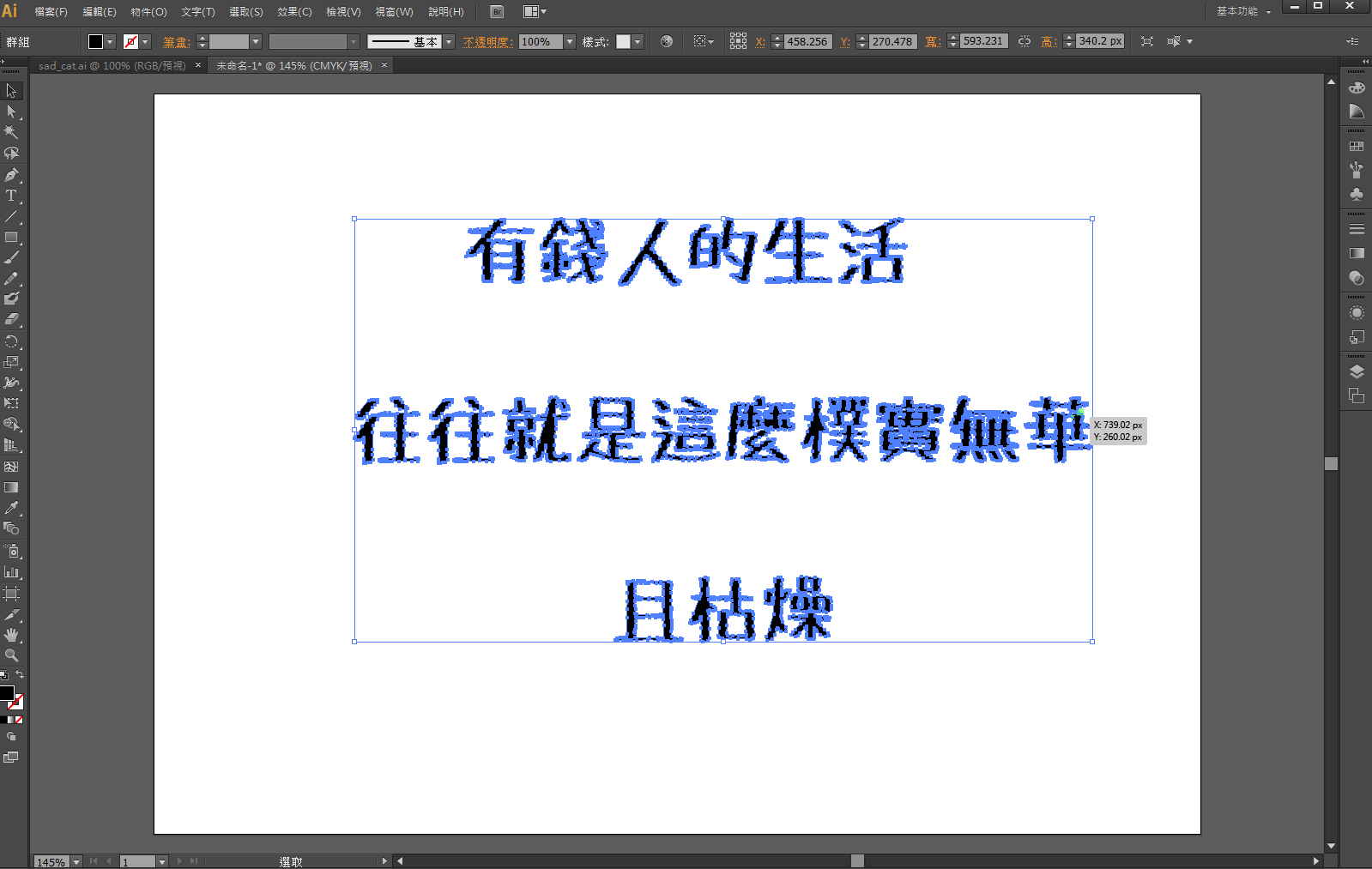Select the Artboard tool
1372x869 pixels.
tap(11, 594)
